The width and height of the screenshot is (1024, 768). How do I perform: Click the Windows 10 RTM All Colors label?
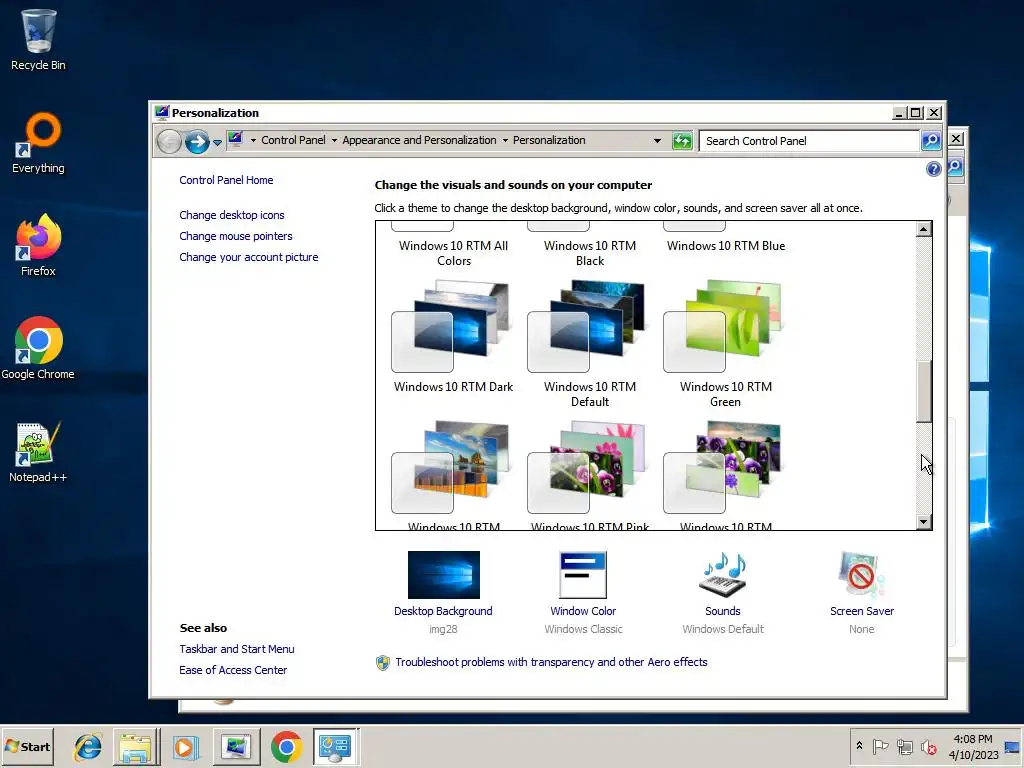point(453,253)
